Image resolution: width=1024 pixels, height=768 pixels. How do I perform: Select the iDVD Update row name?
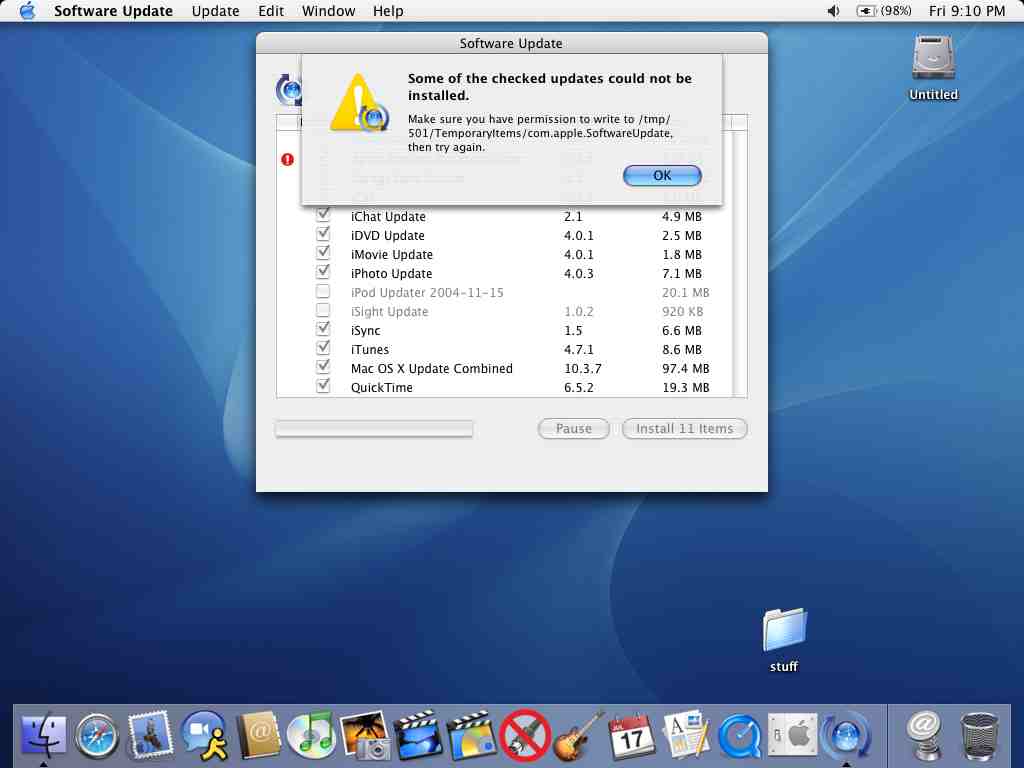click(x=387, y=235)
